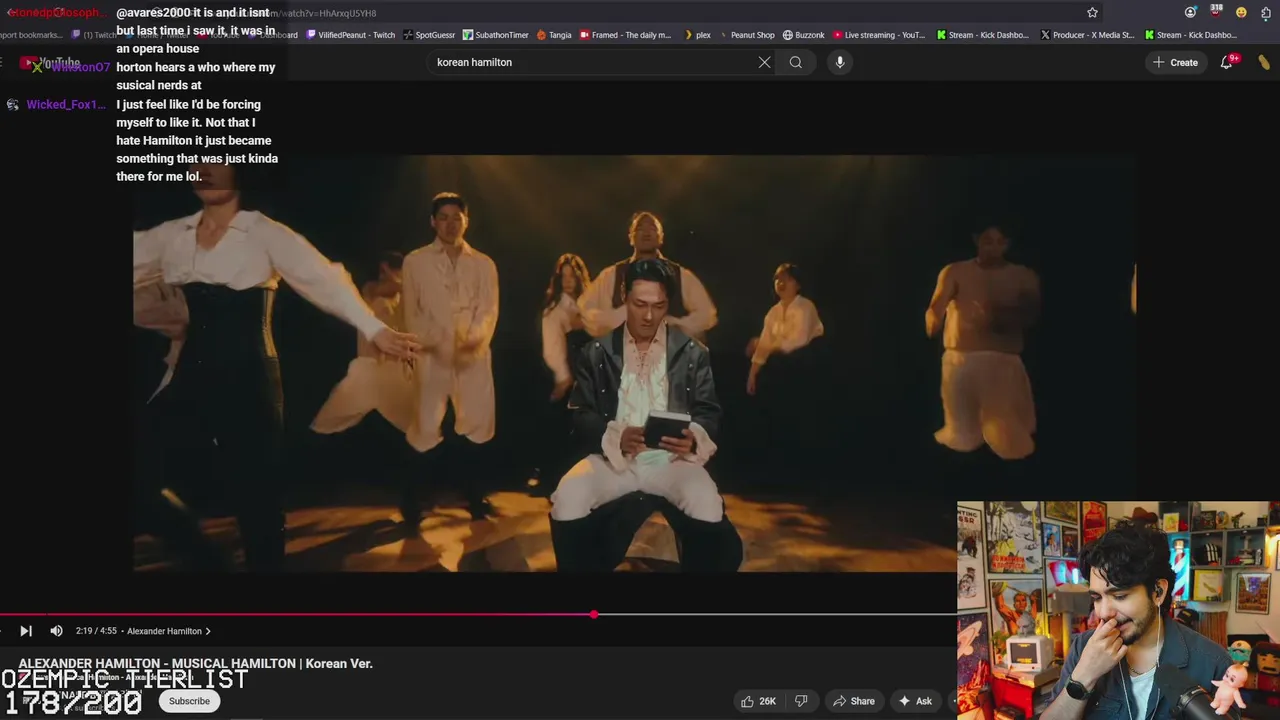Expand the Alexander Hamilton chapter chevron

click(x=208, y=631)
